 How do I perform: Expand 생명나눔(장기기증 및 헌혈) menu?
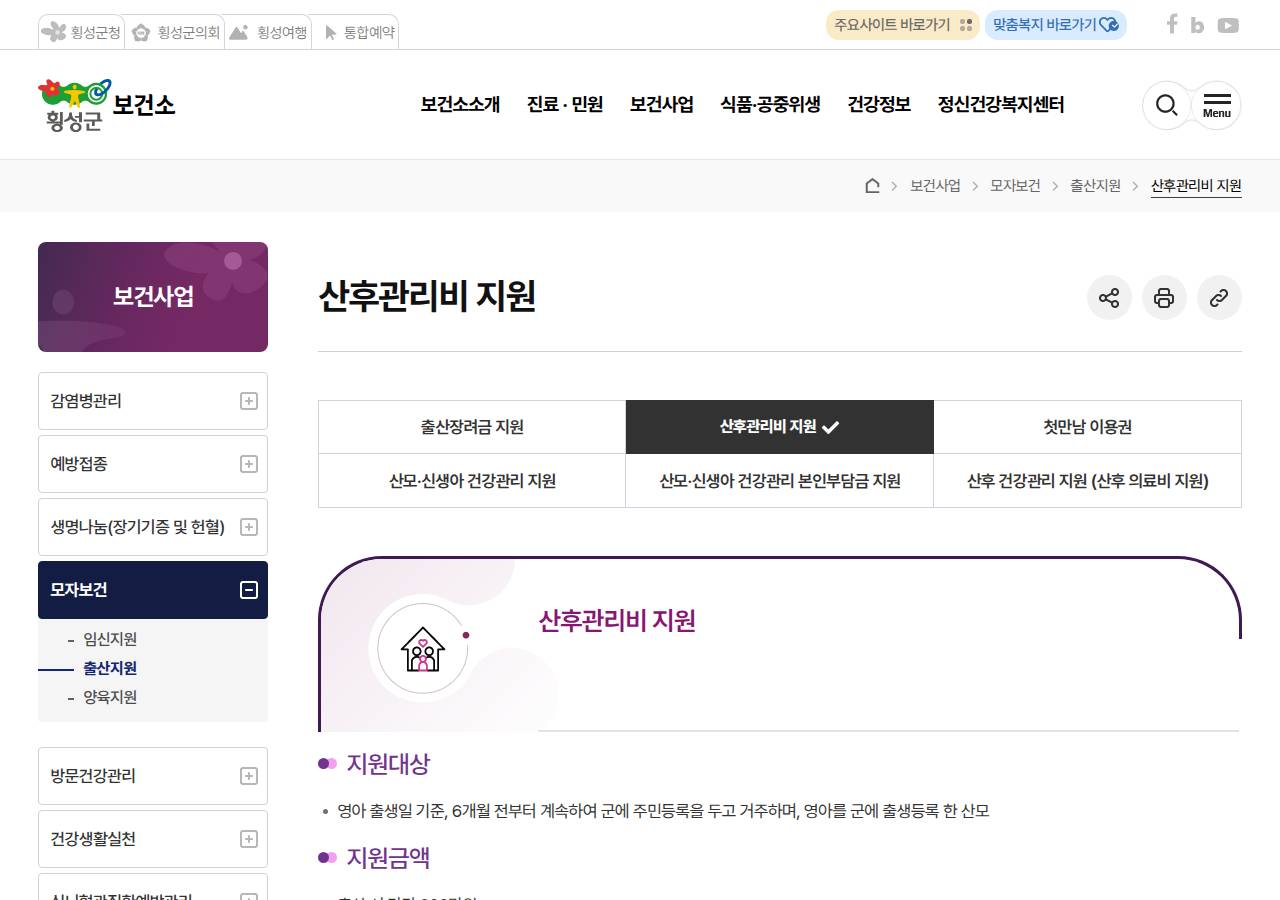[x=153, y=527]
